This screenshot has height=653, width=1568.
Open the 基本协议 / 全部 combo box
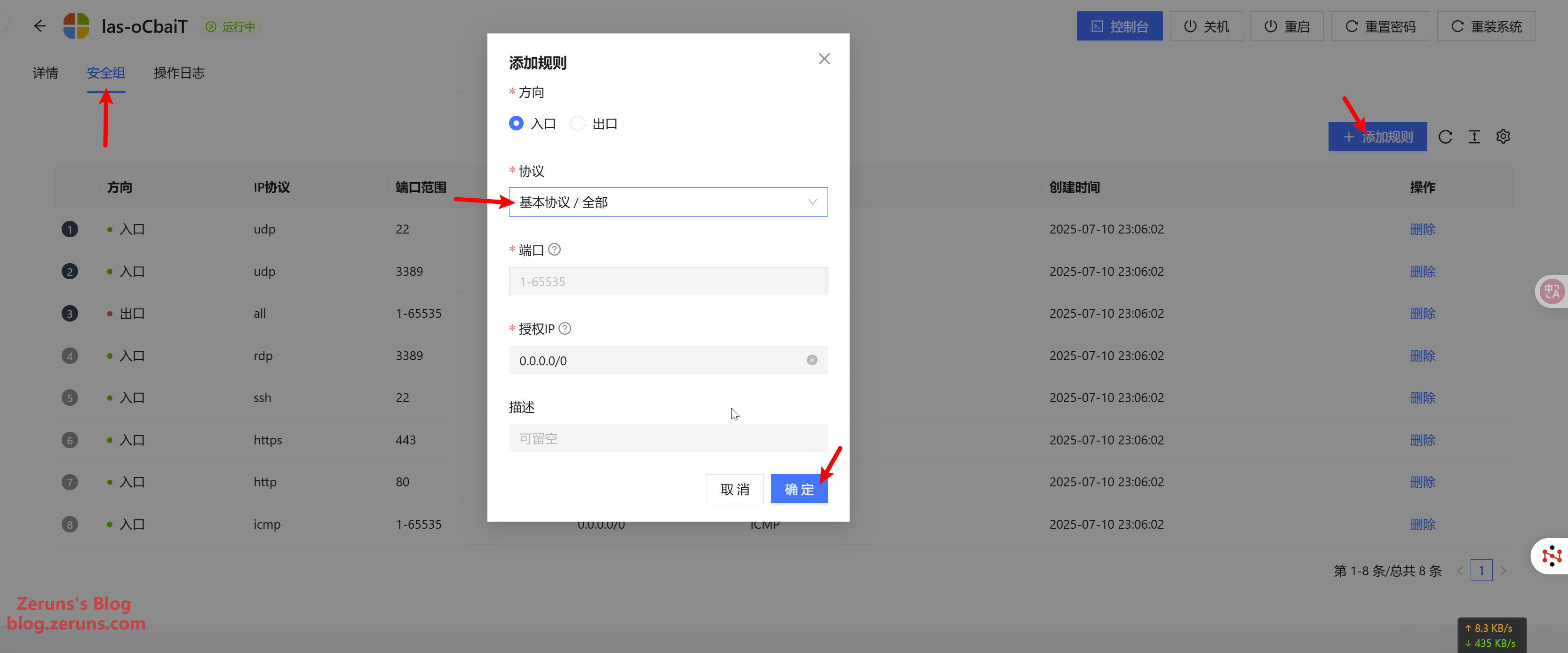(x=657, y=202)
